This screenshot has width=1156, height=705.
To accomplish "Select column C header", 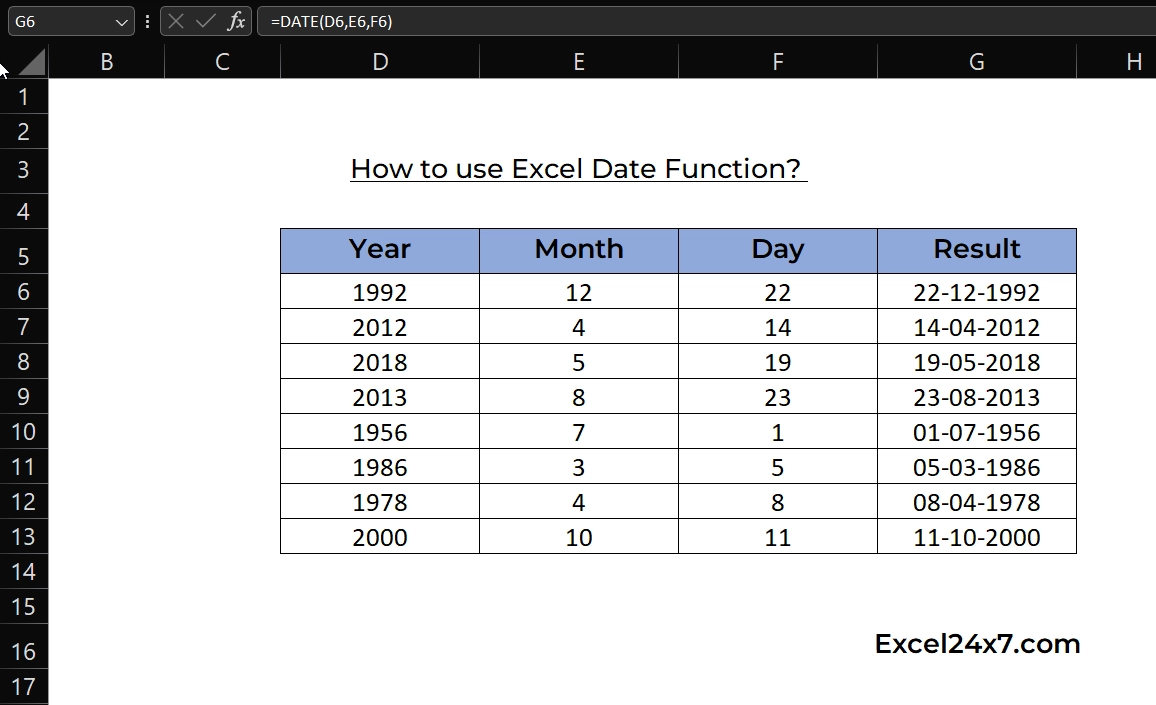I will (x=222, y=62).
